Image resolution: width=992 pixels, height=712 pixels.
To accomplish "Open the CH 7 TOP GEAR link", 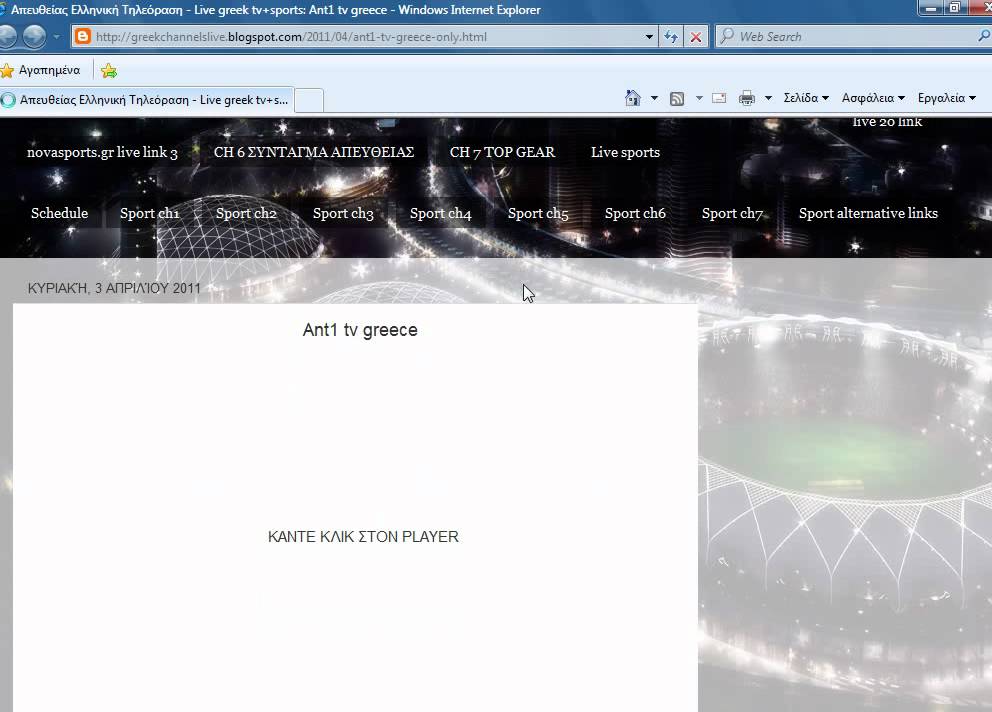I will coord(502,153).
